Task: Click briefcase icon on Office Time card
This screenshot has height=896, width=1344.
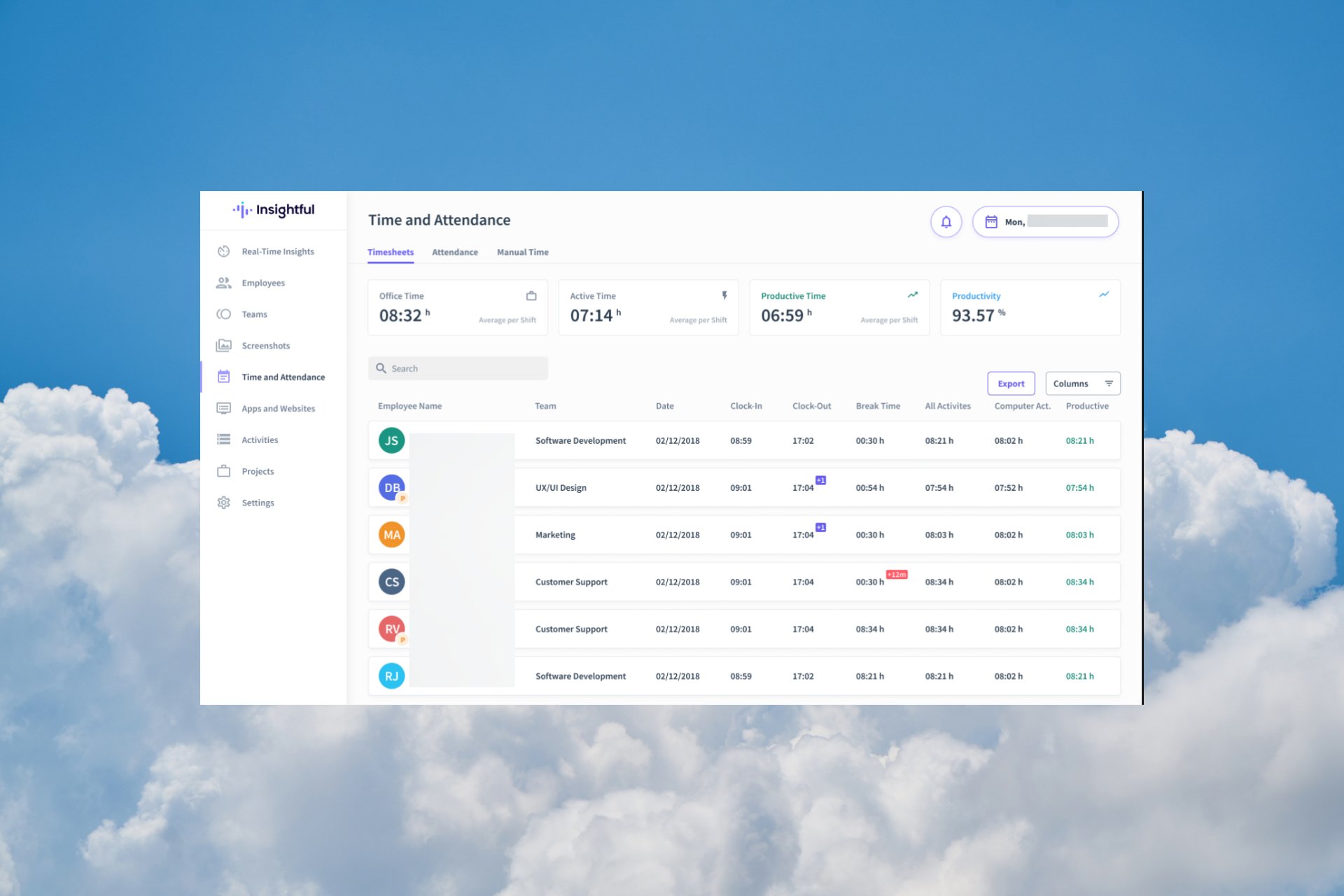Action: coord(531,296)
